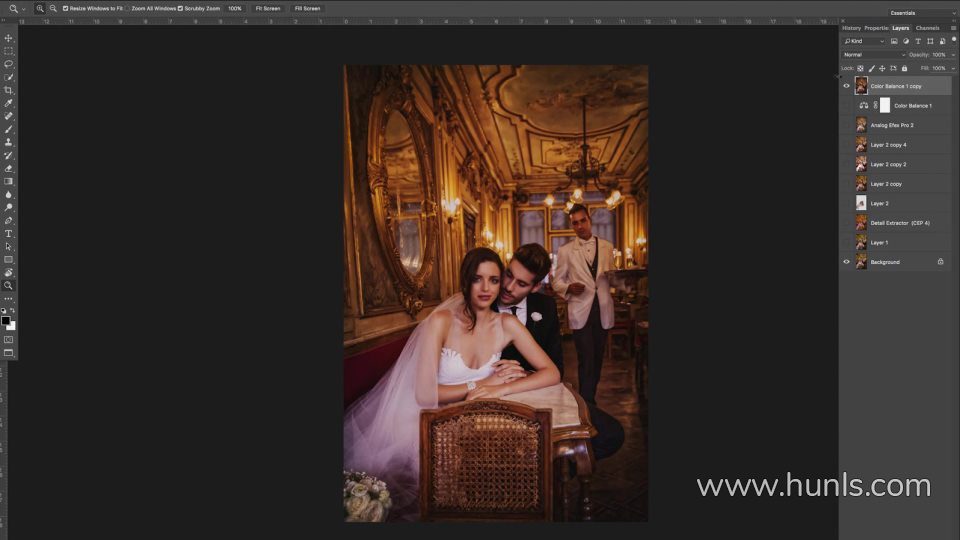The width and height of the screenshot is (960, 540).
Task: Switch to the Channels tab
Action: (927, 28)
